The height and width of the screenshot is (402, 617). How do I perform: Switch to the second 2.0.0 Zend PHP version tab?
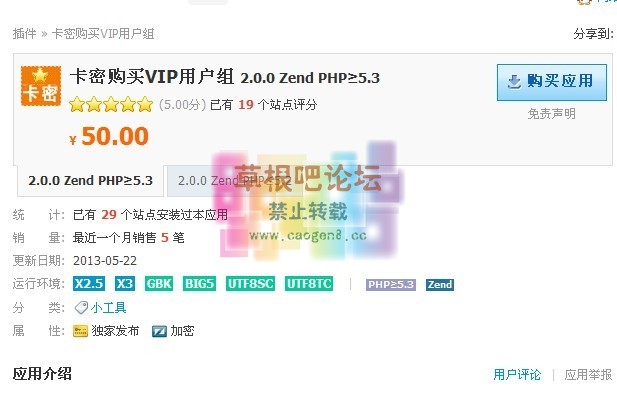(x=234, y=181)
